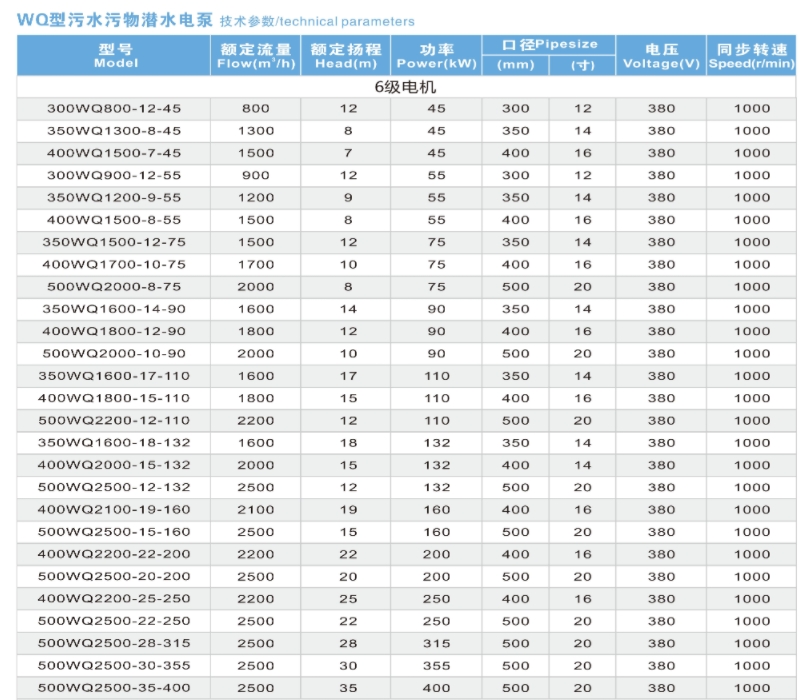This screenshot has height=700, width=803.
Task: Select the 500WQ2500-35-400 model cell
Action: [x=115, y=688]
